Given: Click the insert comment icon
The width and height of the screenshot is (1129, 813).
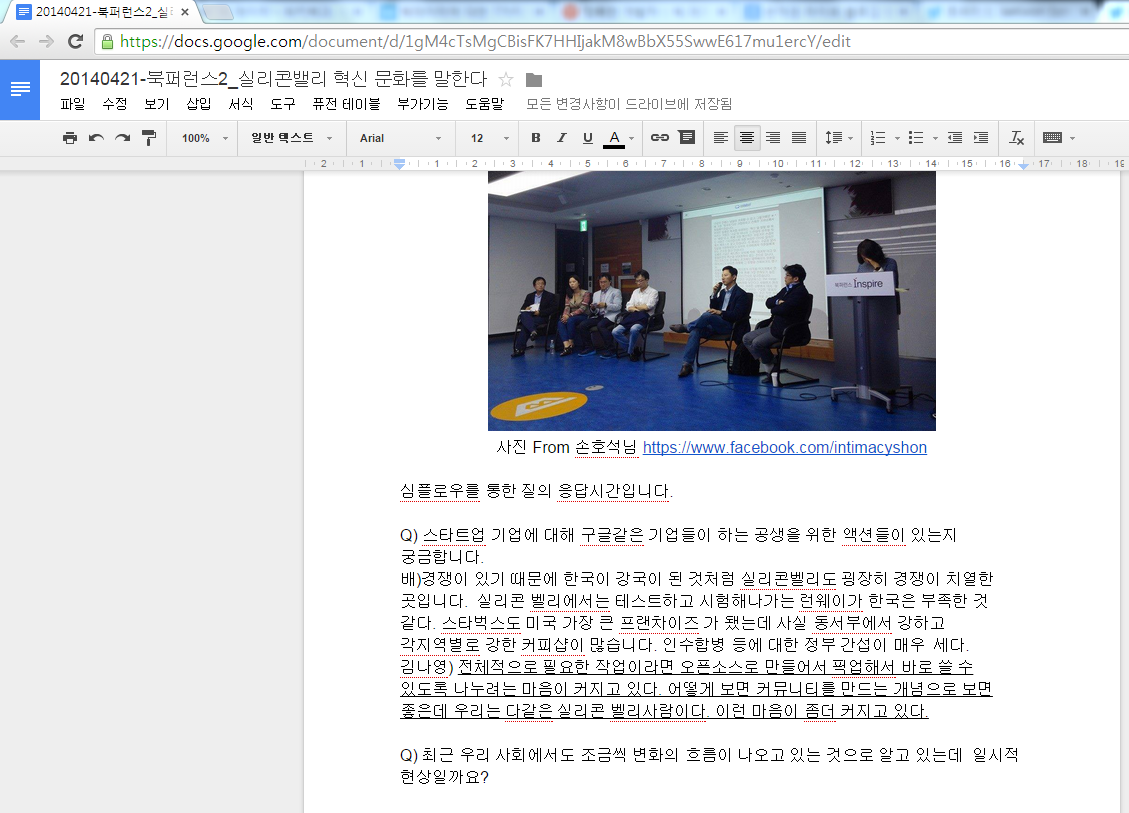Looking at the screenshot, I should [x=687, y=138].
